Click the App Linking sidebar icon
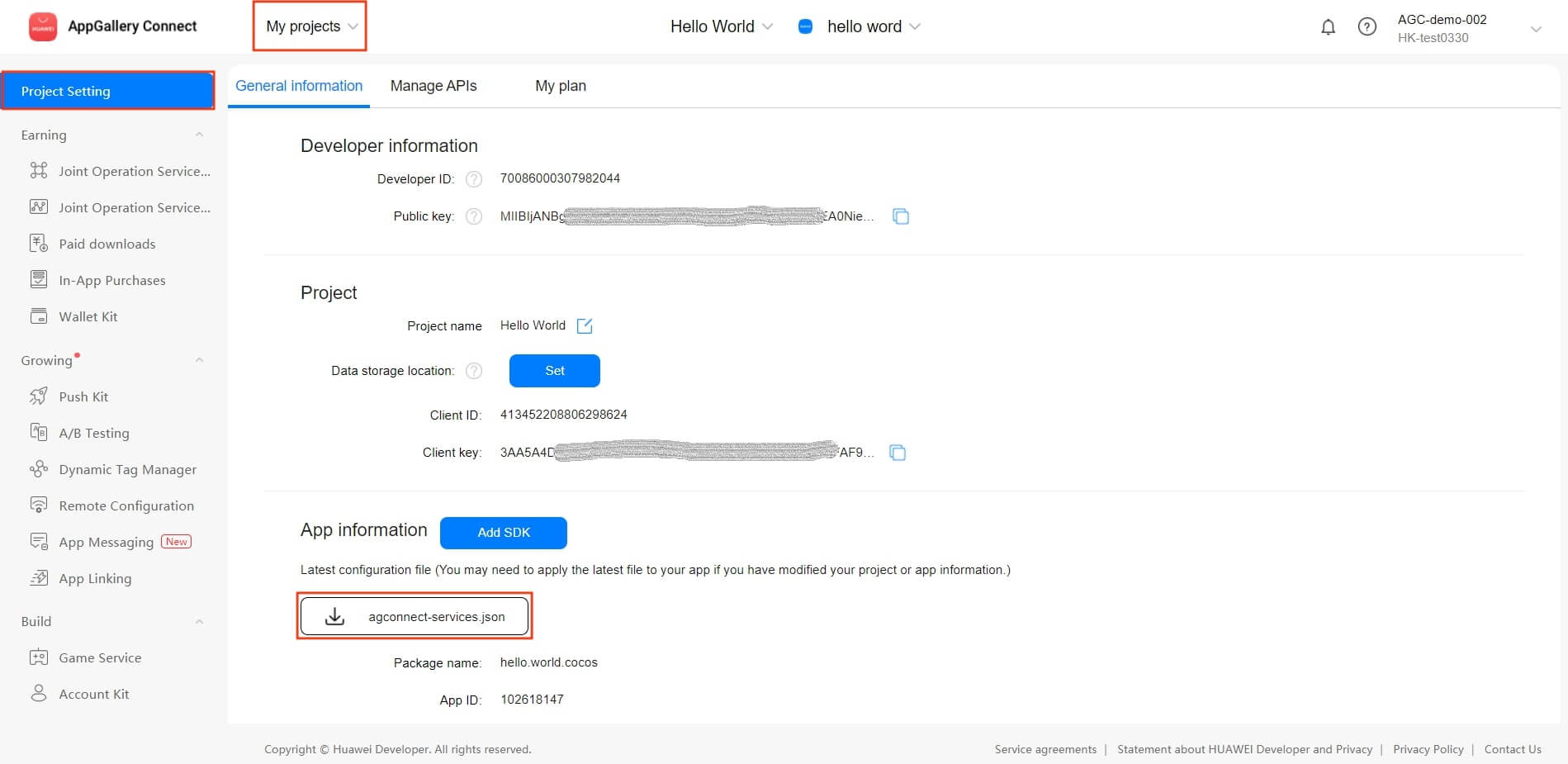Image resolution: width=1568 pixels, height=764 pixels. 39,578
